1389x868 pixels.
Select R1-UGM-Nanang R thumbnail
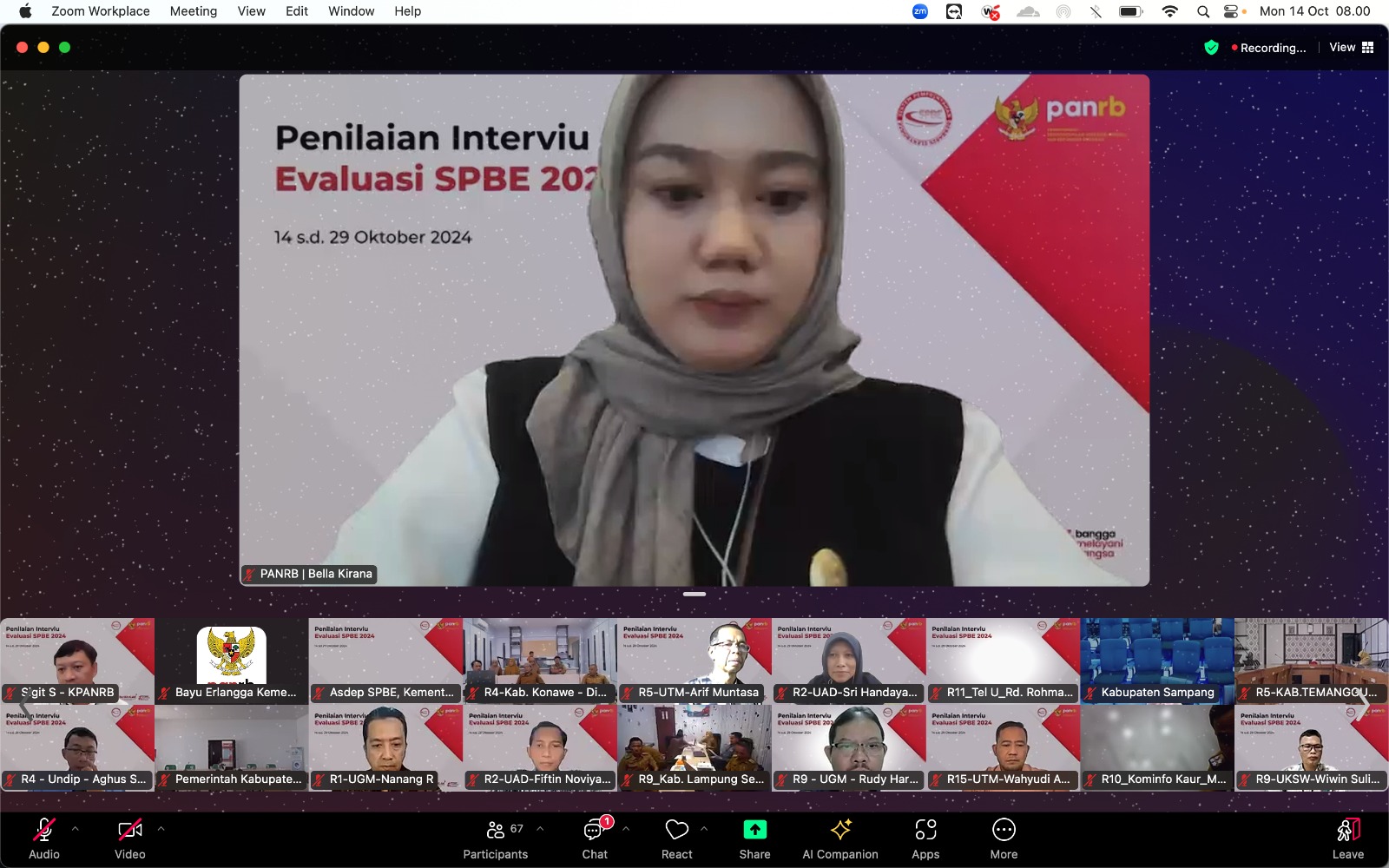[386, 746]
